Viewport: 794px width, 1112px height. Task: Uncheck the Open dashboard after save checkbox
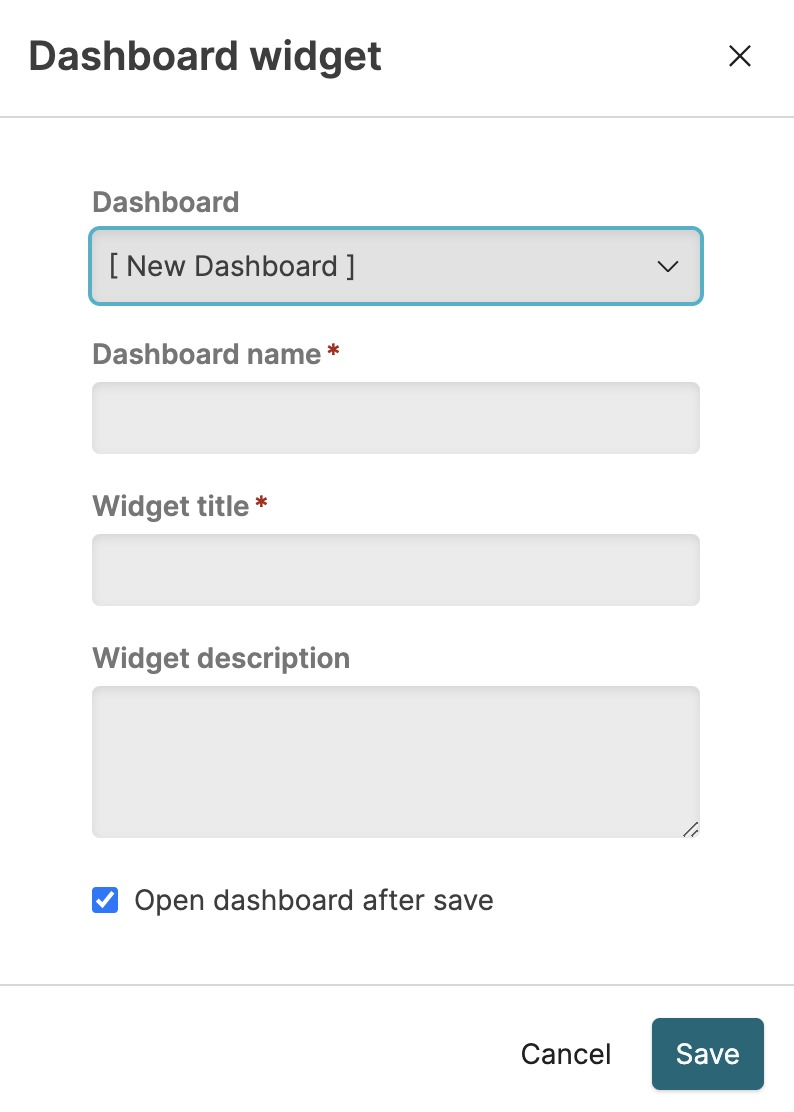click(x=105, y=900)
